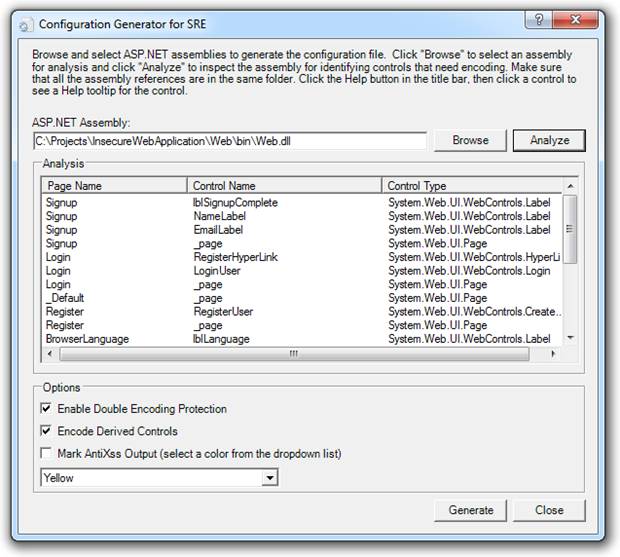Select the LoginUser control row
The image size is (620, 557).
pos(301,271)
